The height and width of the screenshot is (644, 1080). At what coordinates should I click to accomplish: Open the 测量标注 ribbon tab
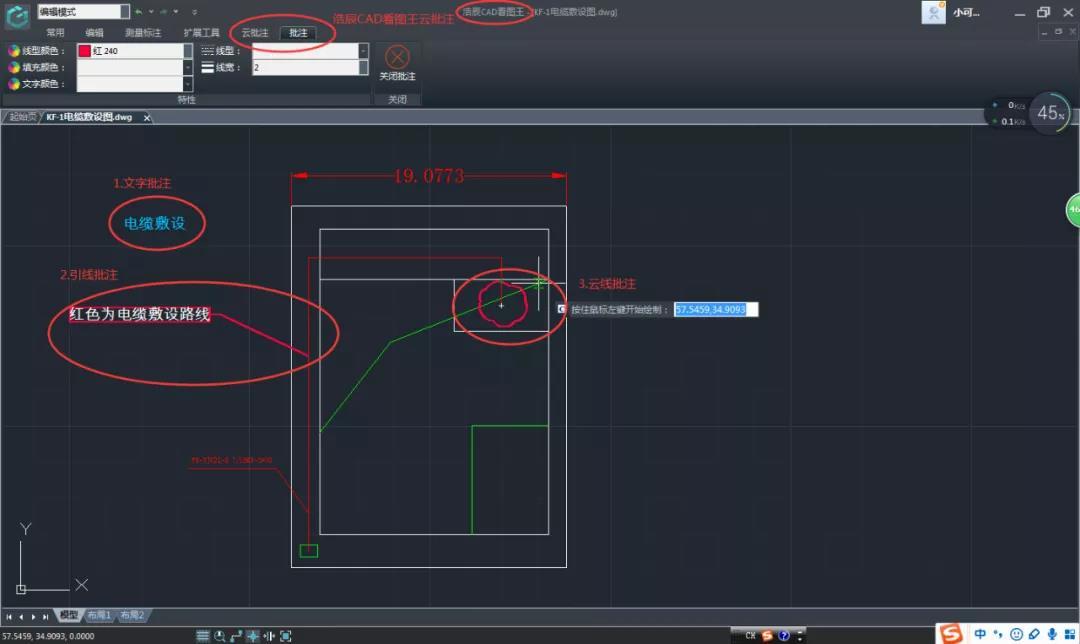tap(143, 33)
